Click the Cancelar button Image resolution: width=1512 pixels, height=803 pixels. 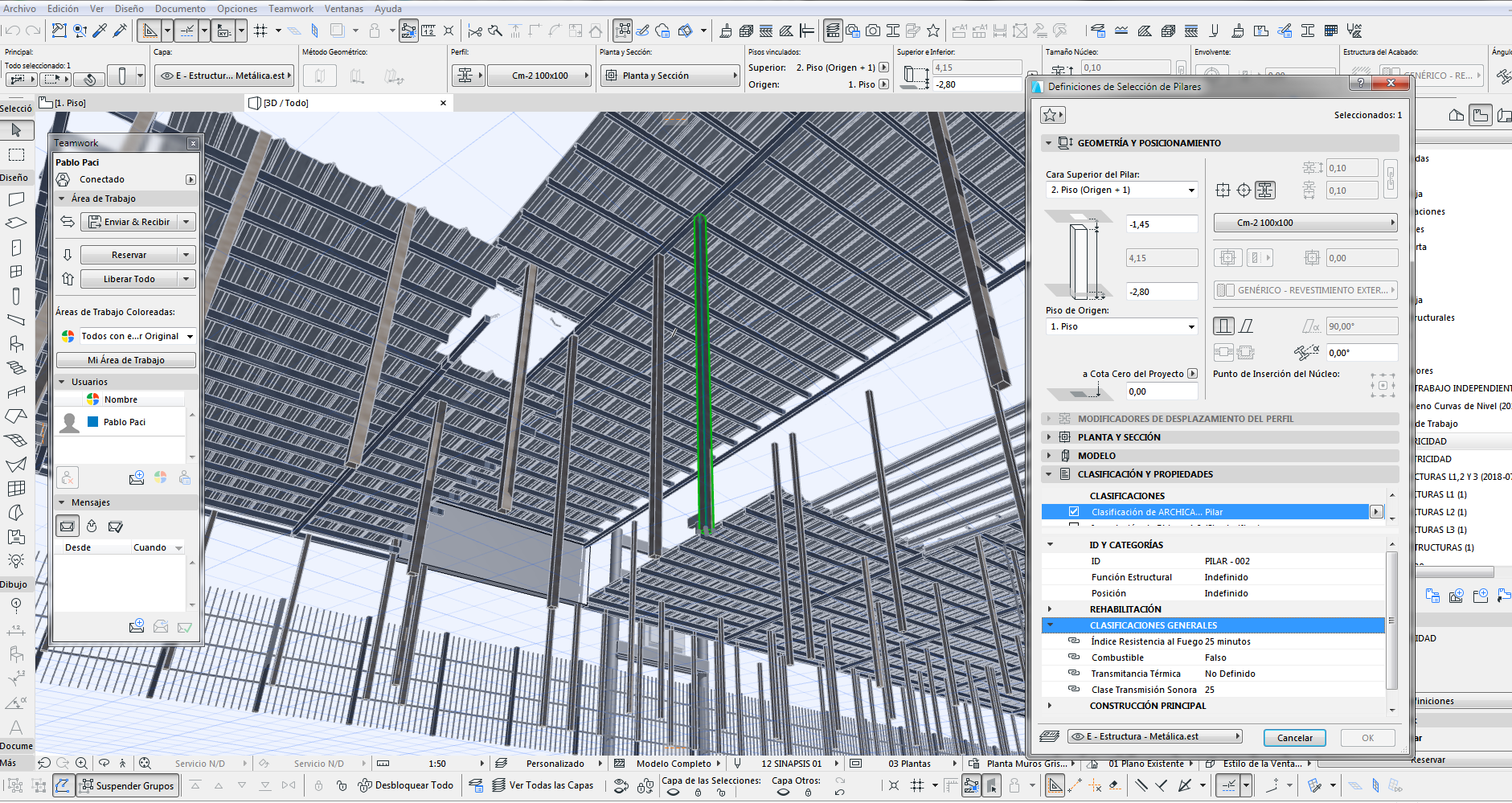pyautogui.click(x=1294, y=738)
